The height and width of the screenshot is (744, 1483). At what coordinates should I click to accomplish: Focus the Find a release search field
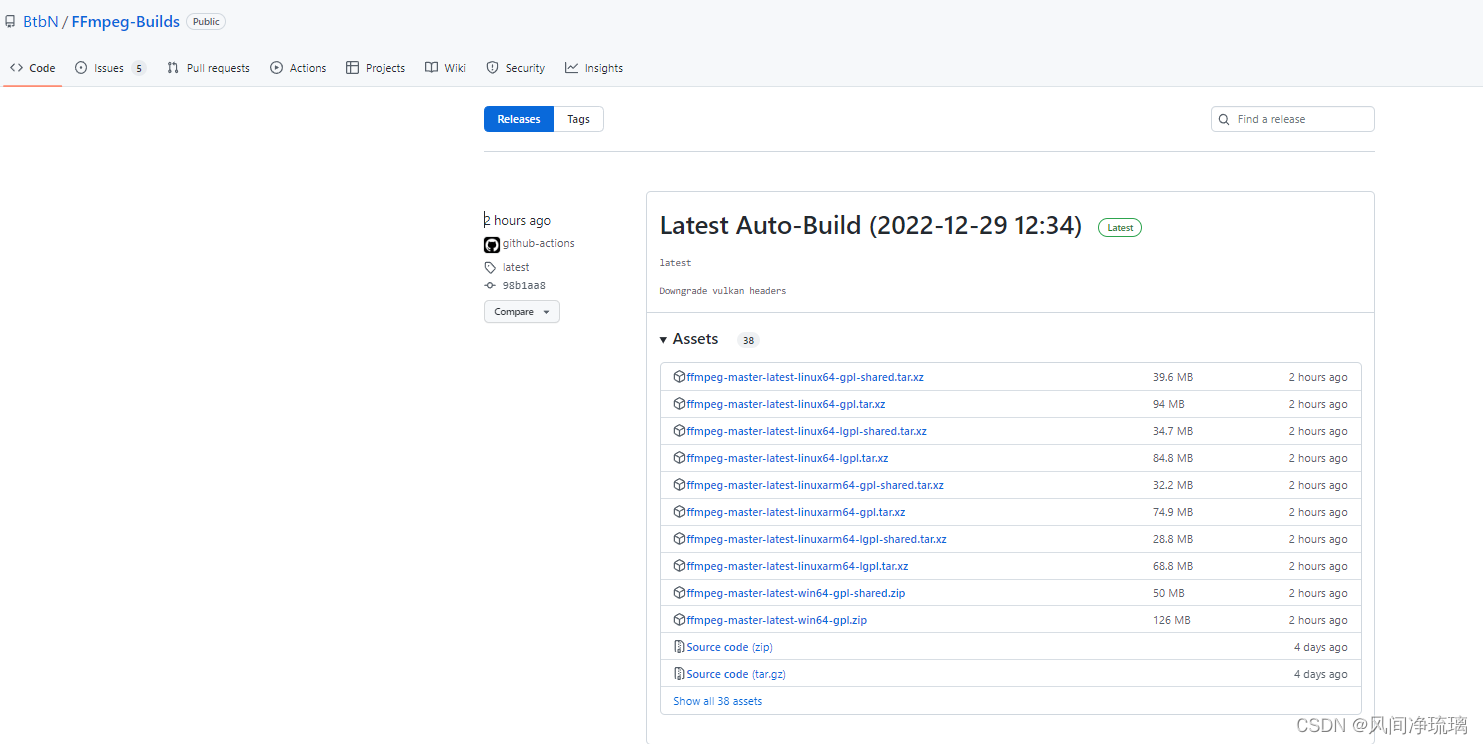point(1293,119)
